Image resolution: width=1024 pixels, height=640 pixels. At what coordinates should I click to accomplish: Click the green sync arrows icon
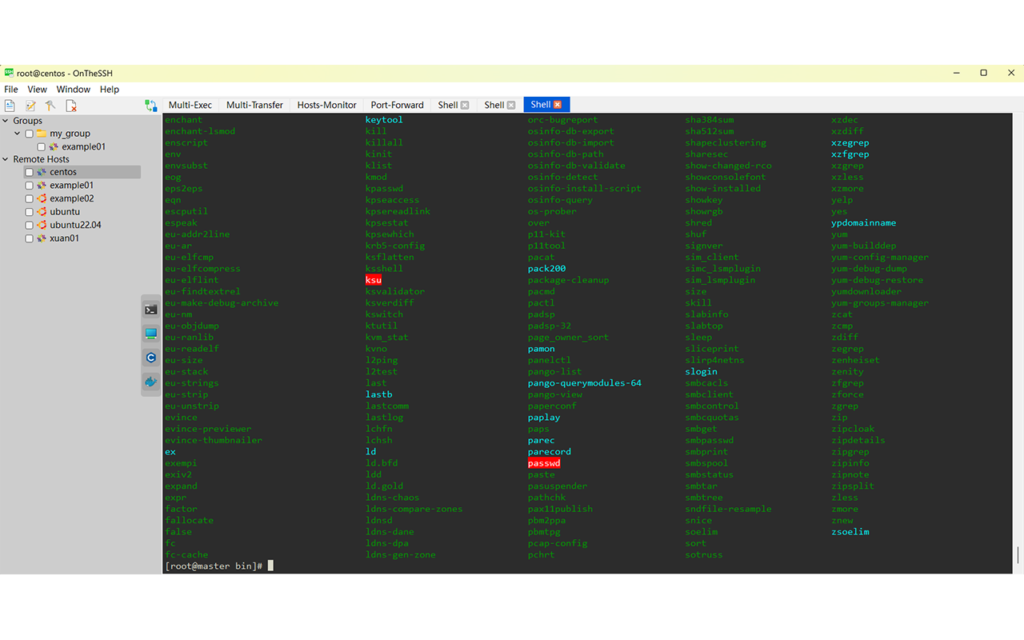pyautogui.click(x=150, y=105)
